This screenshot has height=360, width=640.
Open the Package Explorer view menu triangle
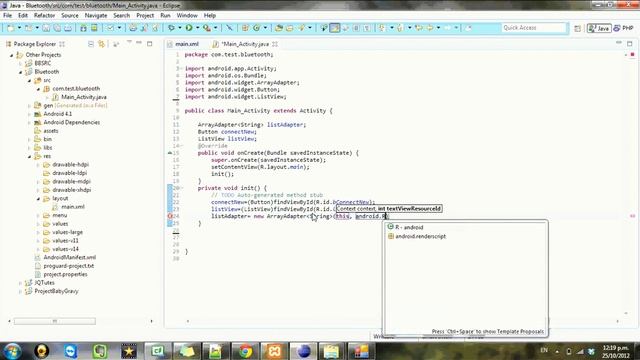pos(129,43)
